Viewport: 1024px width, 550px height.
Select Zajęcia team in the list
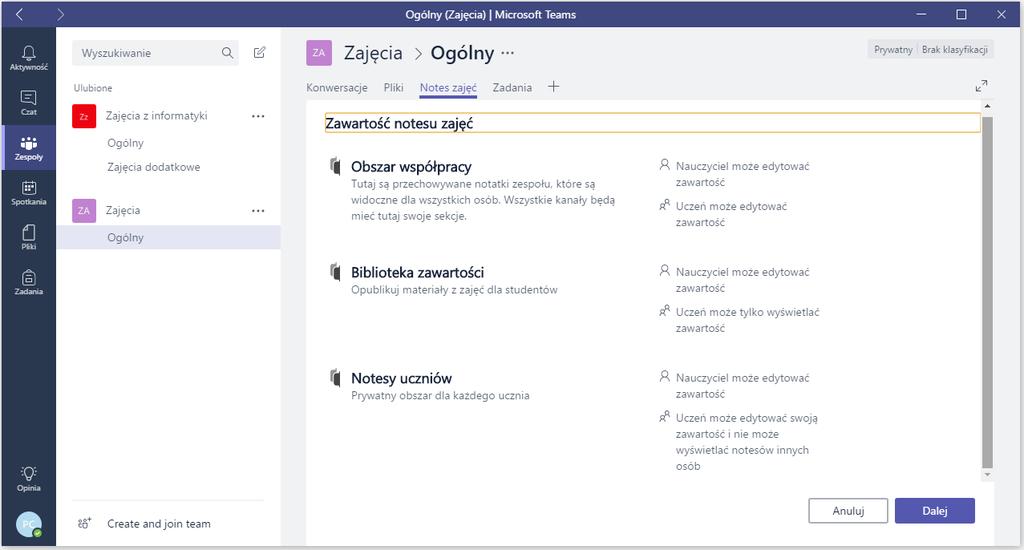[123, 210]
